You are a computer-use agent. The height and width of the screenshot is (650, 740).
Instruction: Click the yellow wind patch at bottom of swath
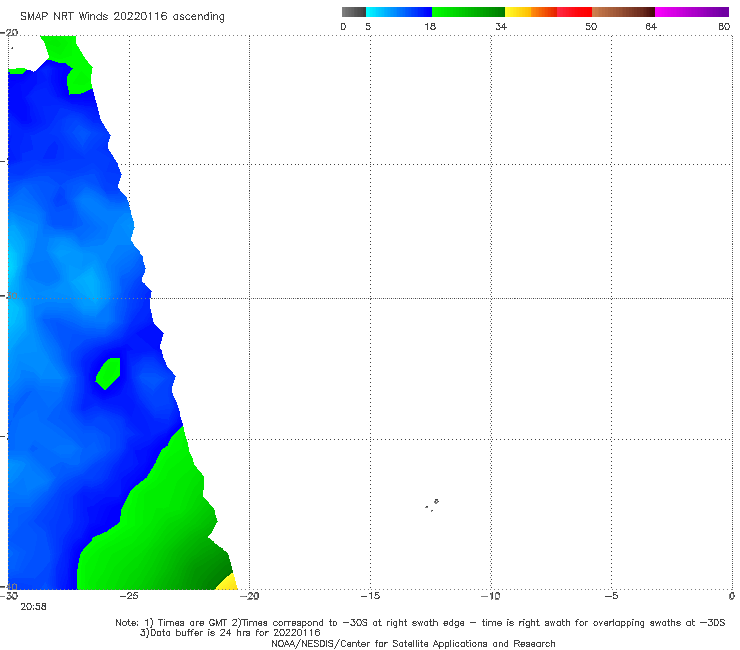coord(227,582)
